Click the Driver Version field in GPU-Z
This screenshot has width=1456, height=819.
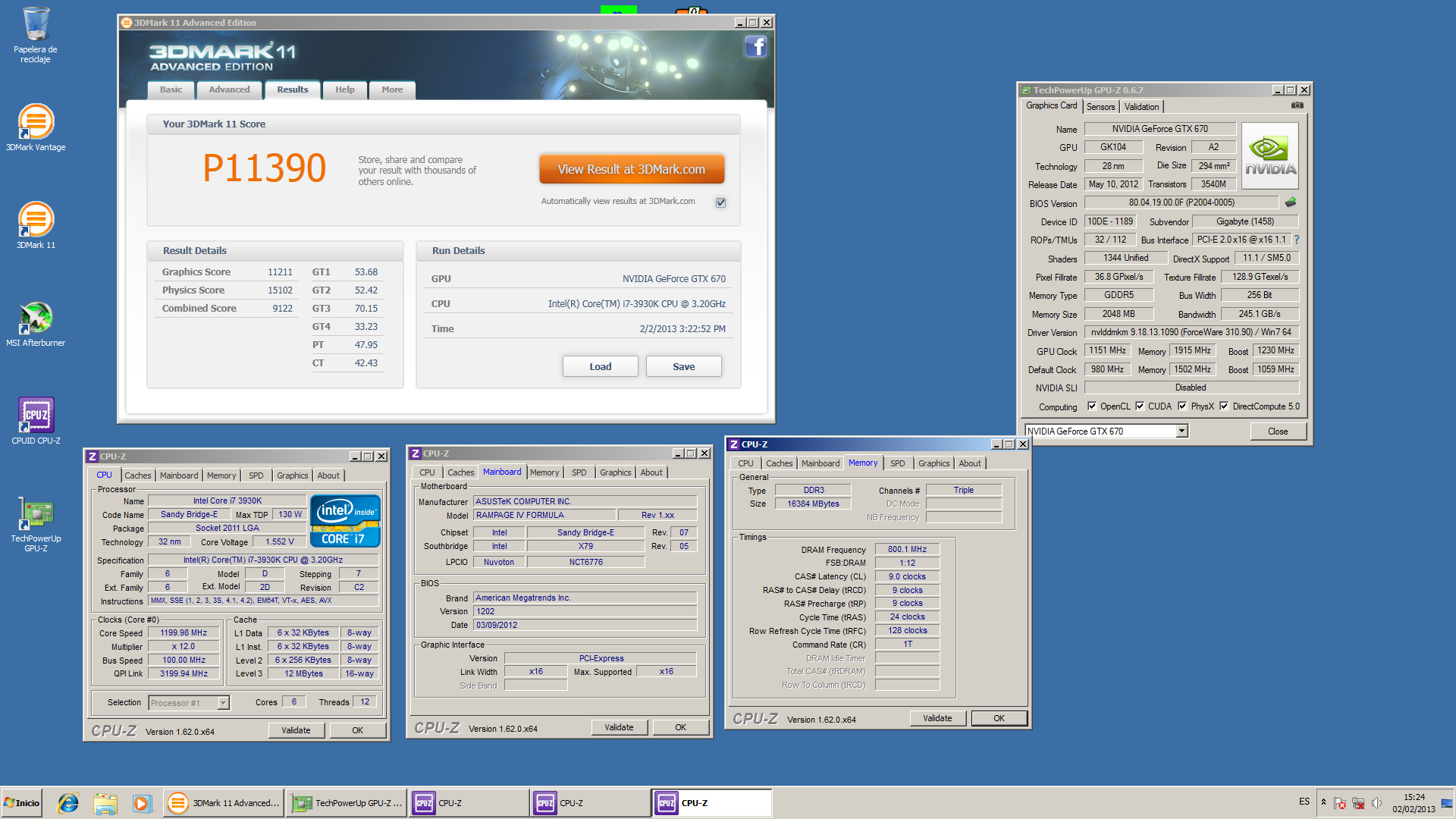[x=1191, y=332]
